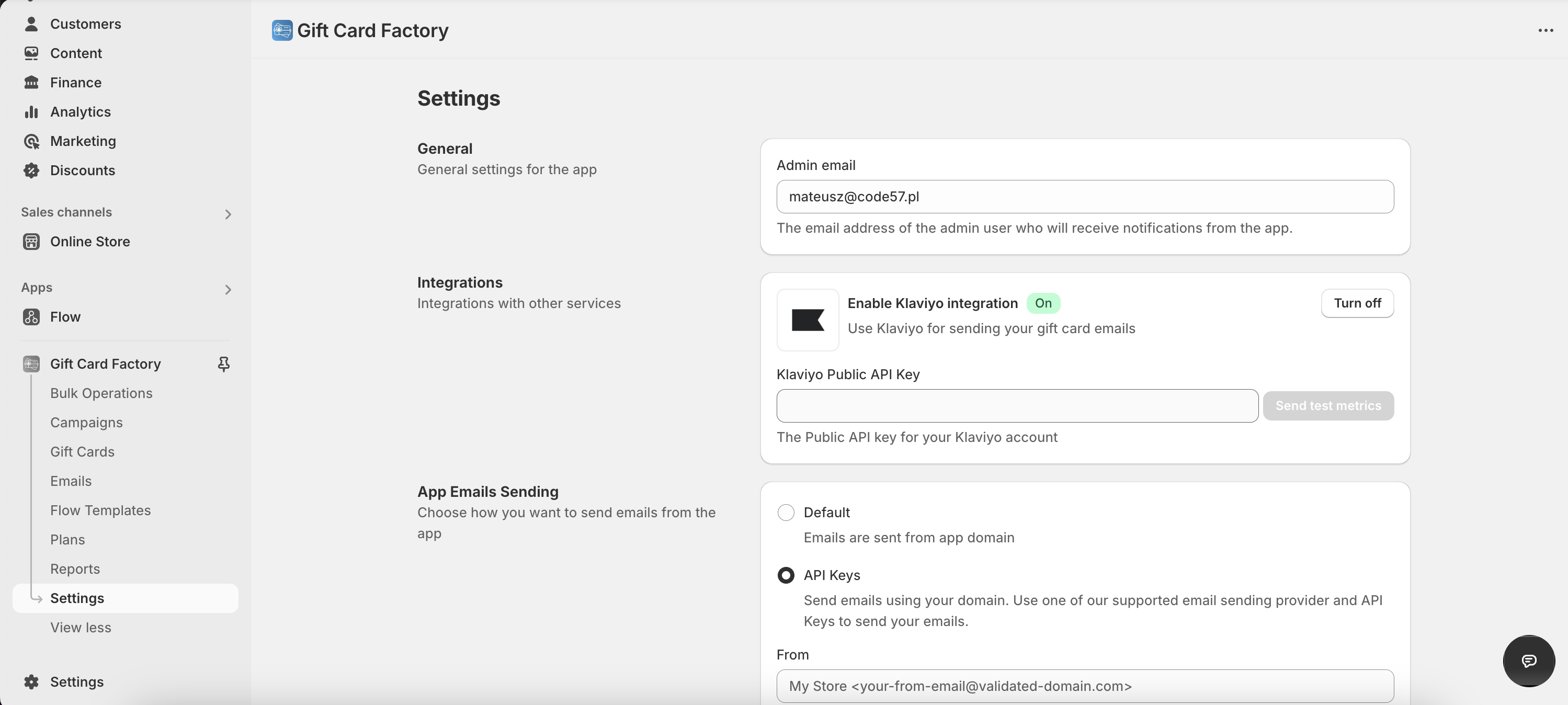Open the three-dot more actions menu
The image size is (1568, 705).
(1545, 30)
